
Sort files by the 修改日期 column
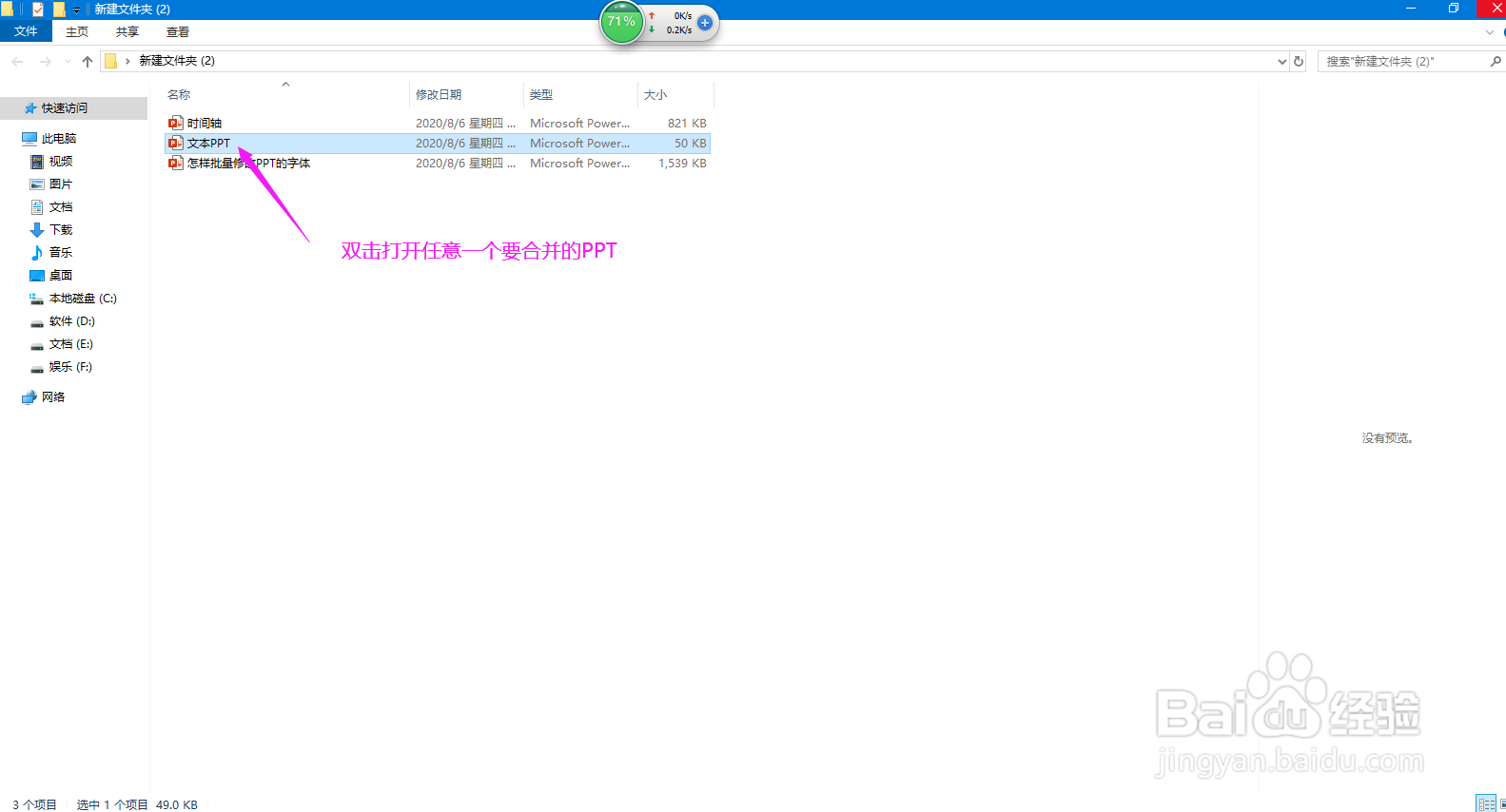click(x=439, y=95)
